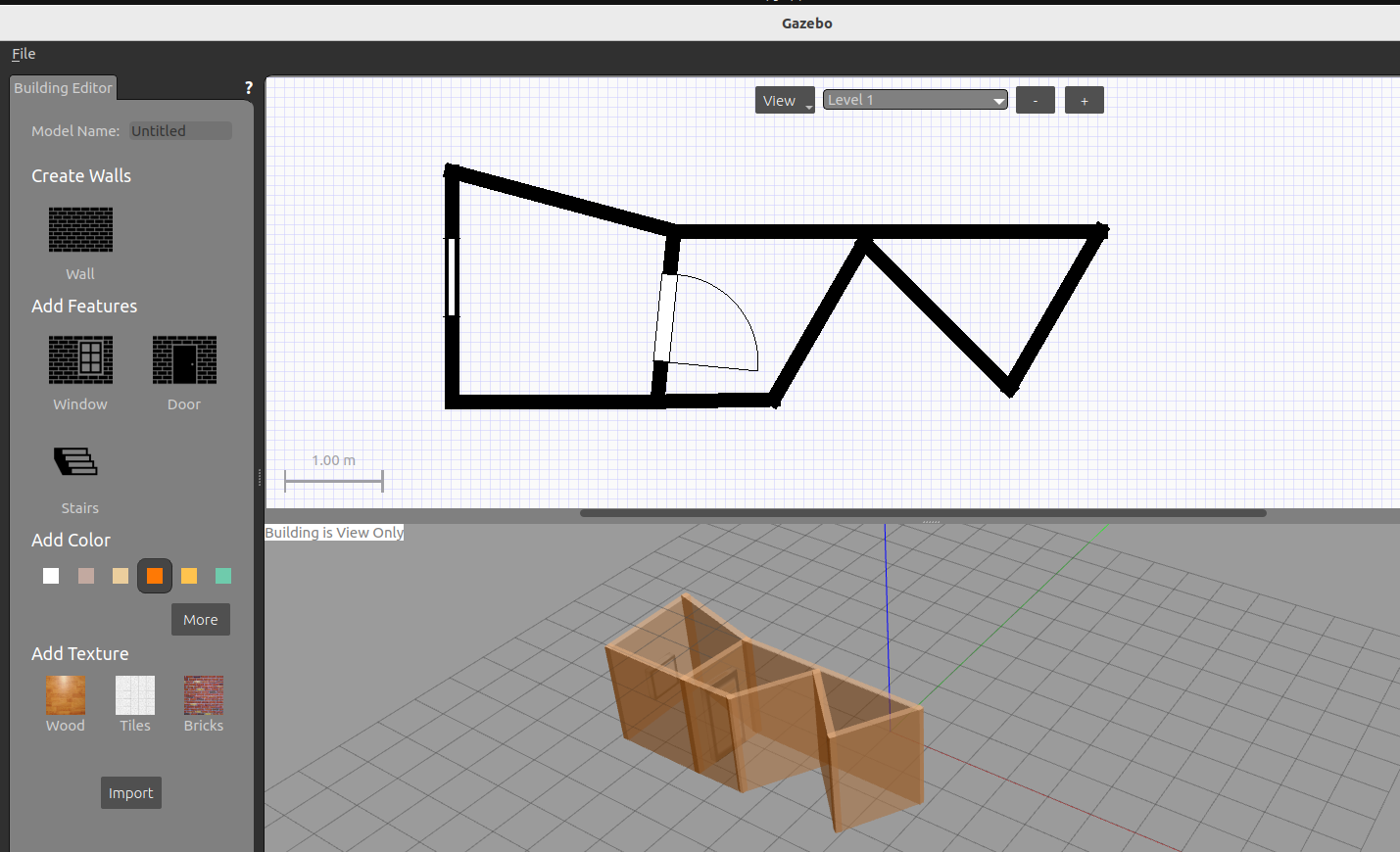Select the Wall drawing tool
This screenshot has height=852, width=1400.
tap(80, 230)
